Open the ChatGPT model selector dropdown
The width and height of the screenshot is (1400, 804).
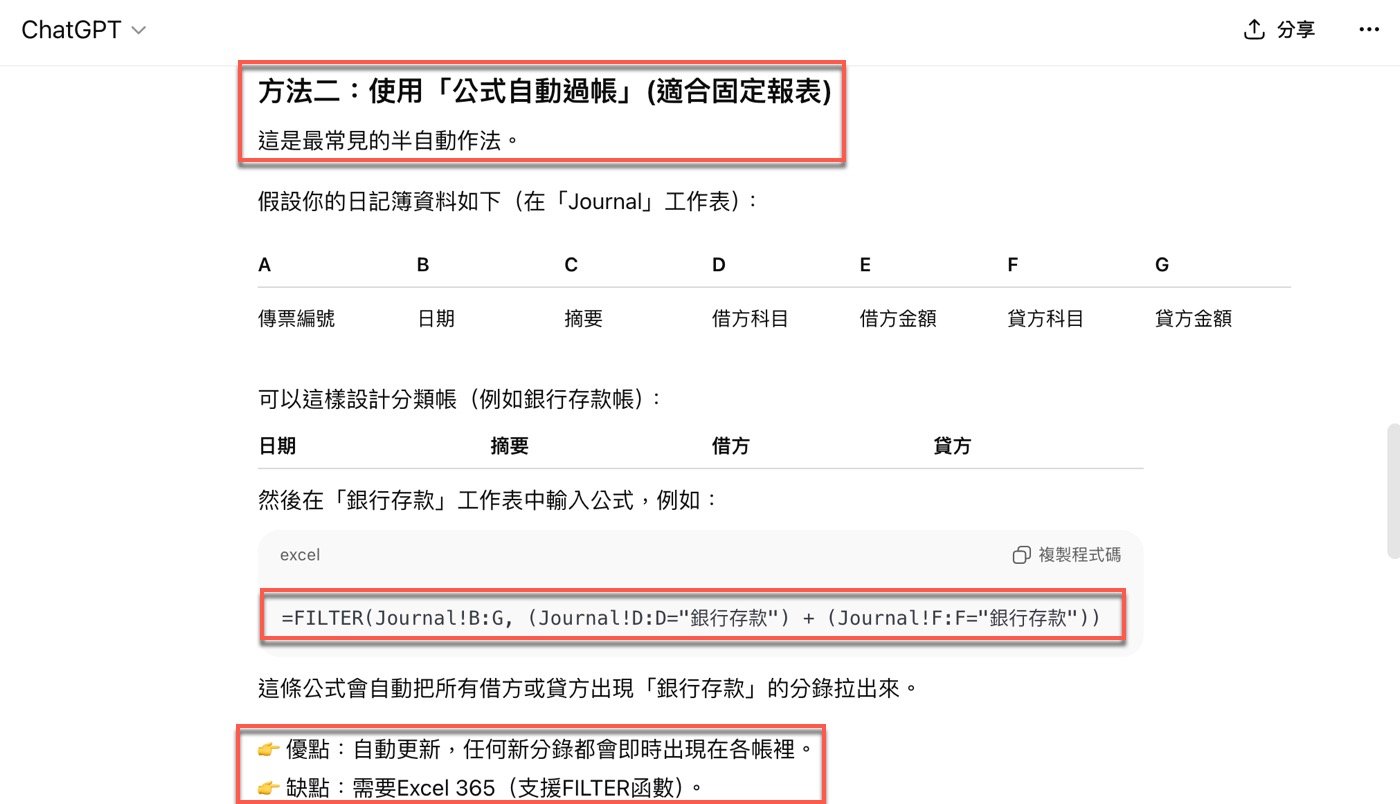(85, 30)
